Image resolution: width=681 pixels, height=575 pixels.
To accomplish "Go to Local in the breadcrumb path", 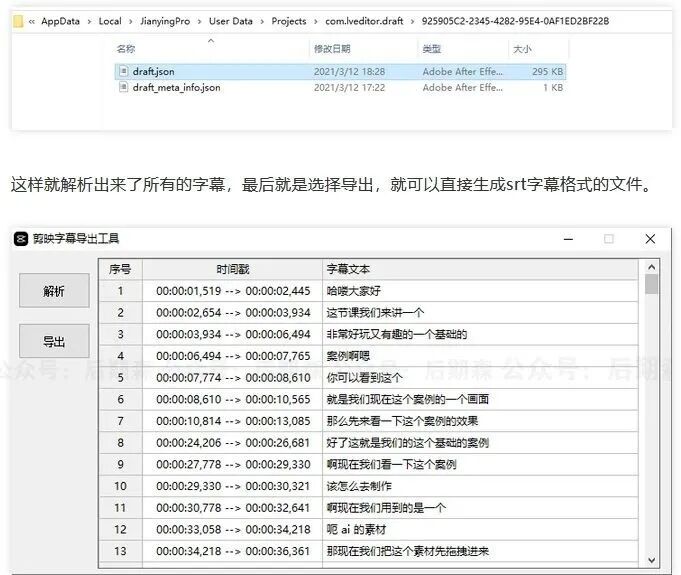I will 110,21.
